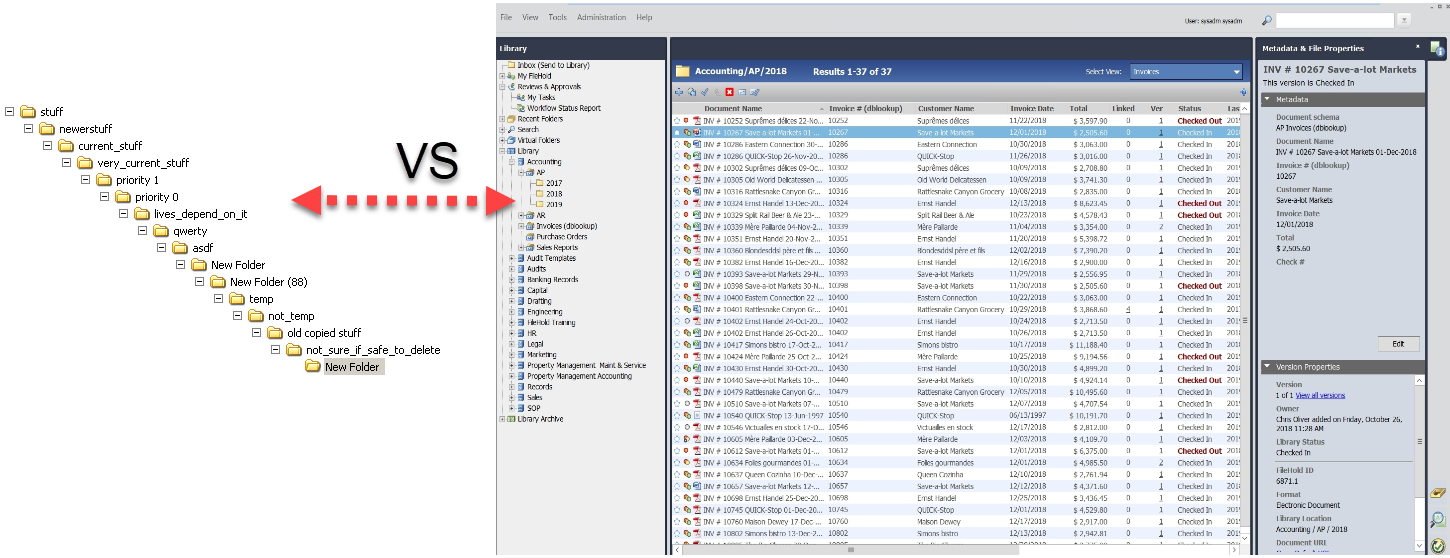1450x558 pixels.
Task: Click version link on INV # 10339 row
Action: pos(1160,227)
